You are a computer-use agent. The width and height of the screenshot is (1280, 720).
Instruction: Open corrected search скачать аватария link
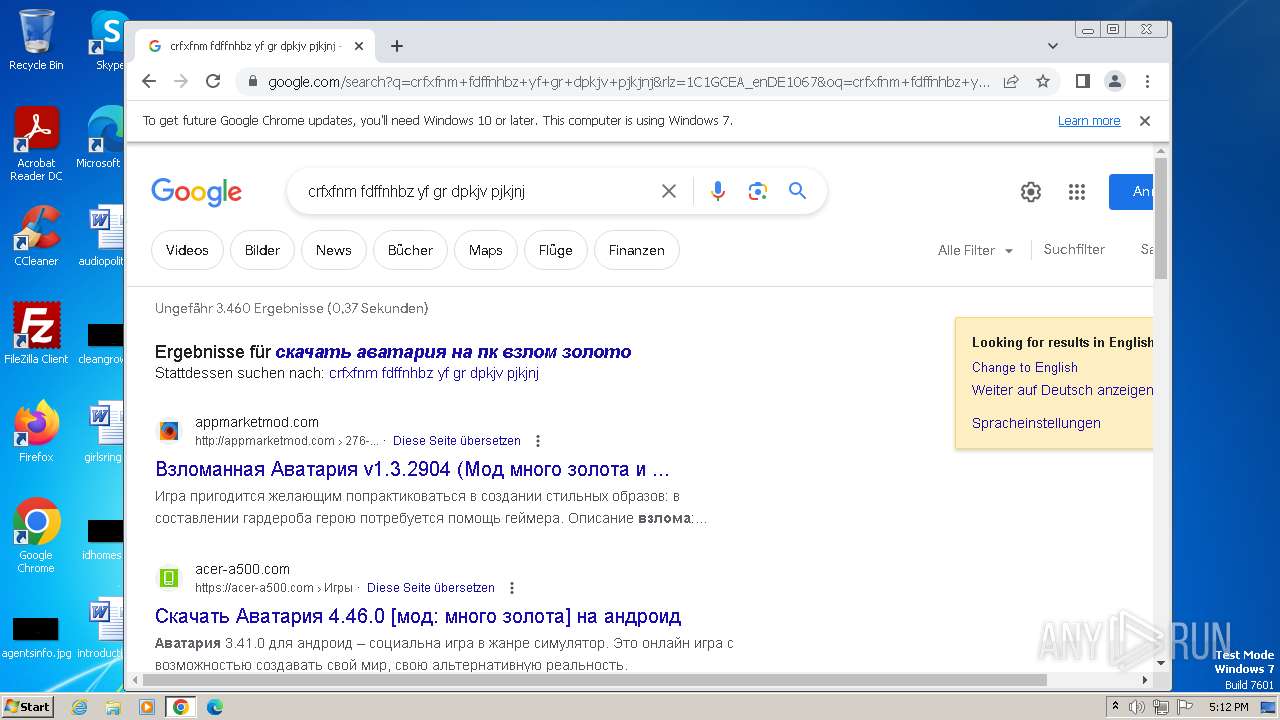coord(453,352)
